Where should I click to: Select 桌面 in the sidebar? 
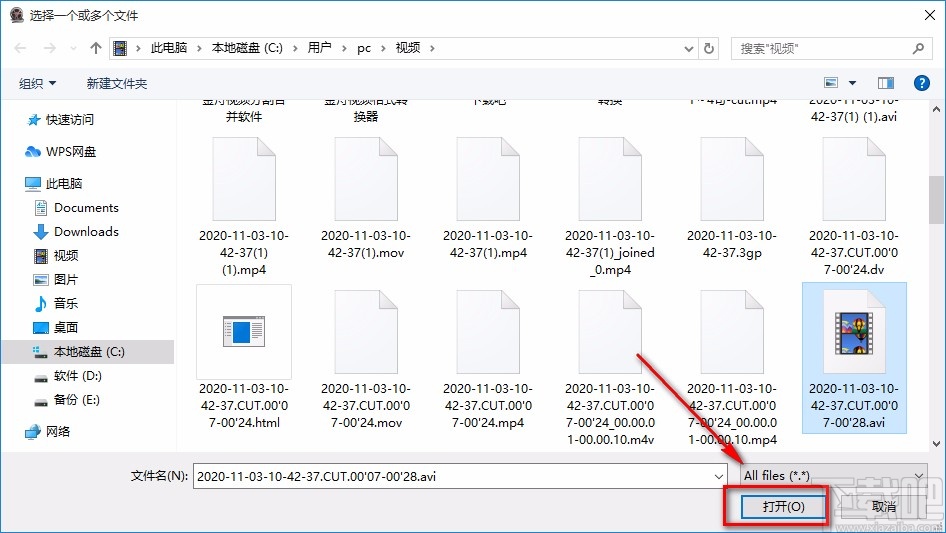click(56, 328)
